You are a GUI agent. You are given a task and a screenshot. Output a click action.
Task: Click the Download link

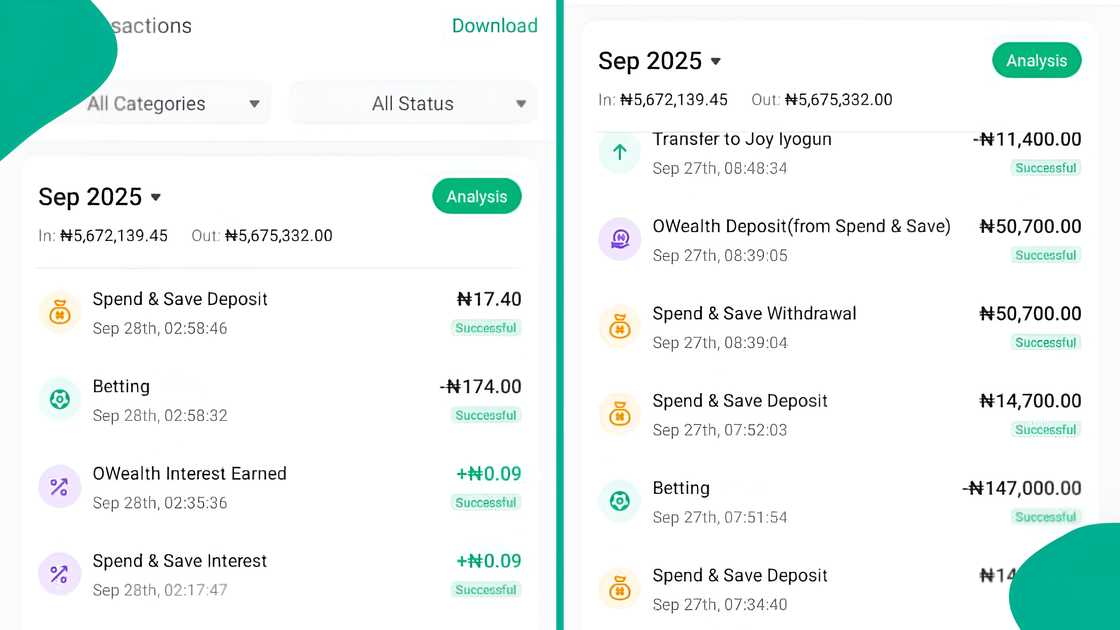[495, 26]
